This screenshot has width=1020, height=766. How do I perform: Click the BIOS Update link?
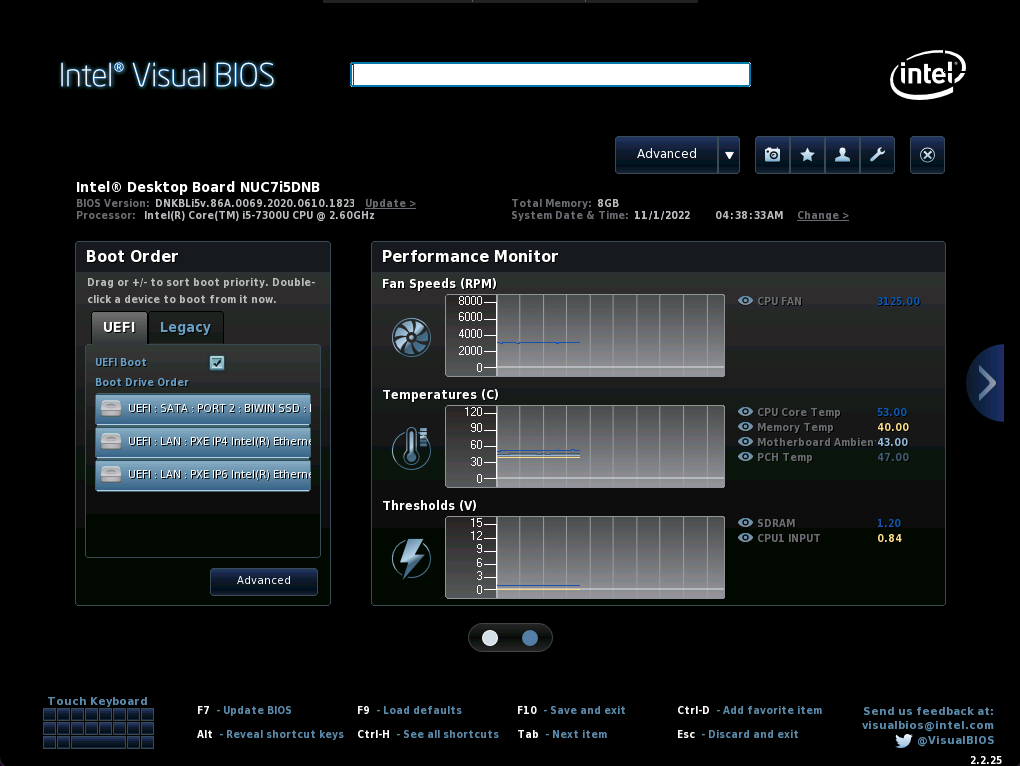click(x=390, y=203)
